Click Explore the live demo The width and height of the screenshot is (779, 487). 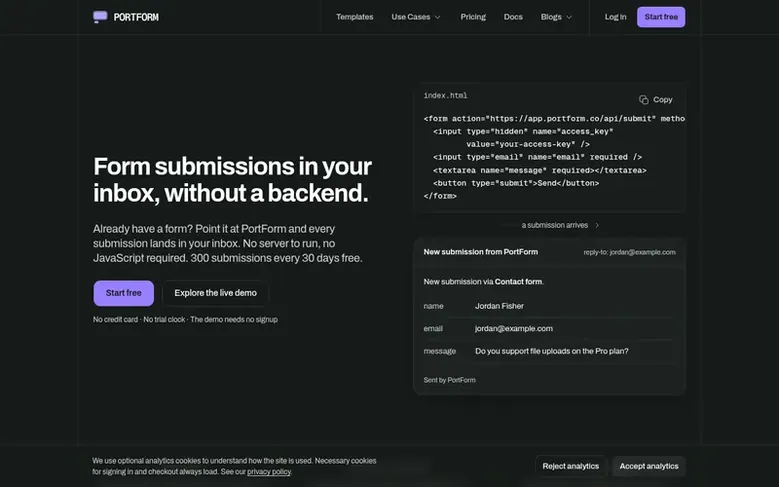click(216, 293)
